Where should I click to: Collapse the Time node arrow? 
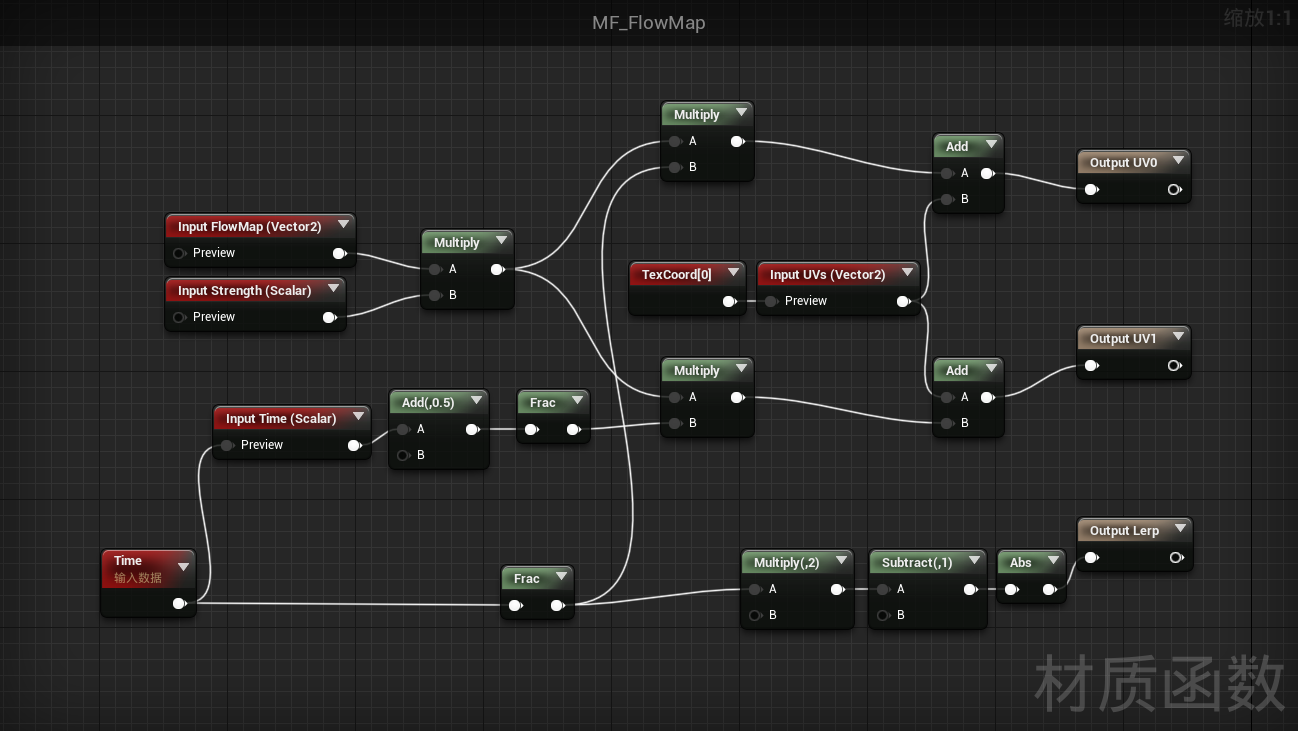click(x=183, y=566)
